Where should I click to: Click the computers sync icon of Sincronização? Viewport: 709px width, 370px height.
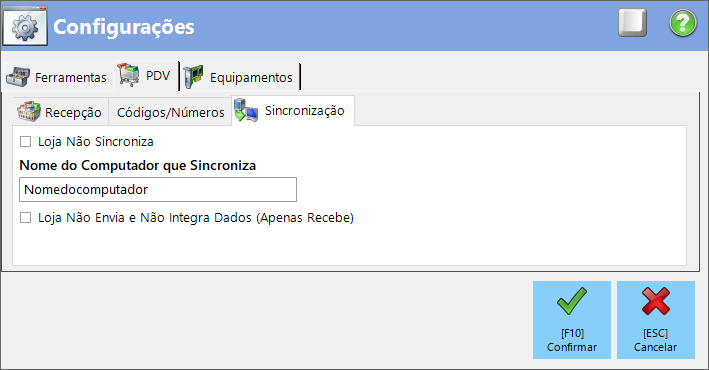coord(246,110)
